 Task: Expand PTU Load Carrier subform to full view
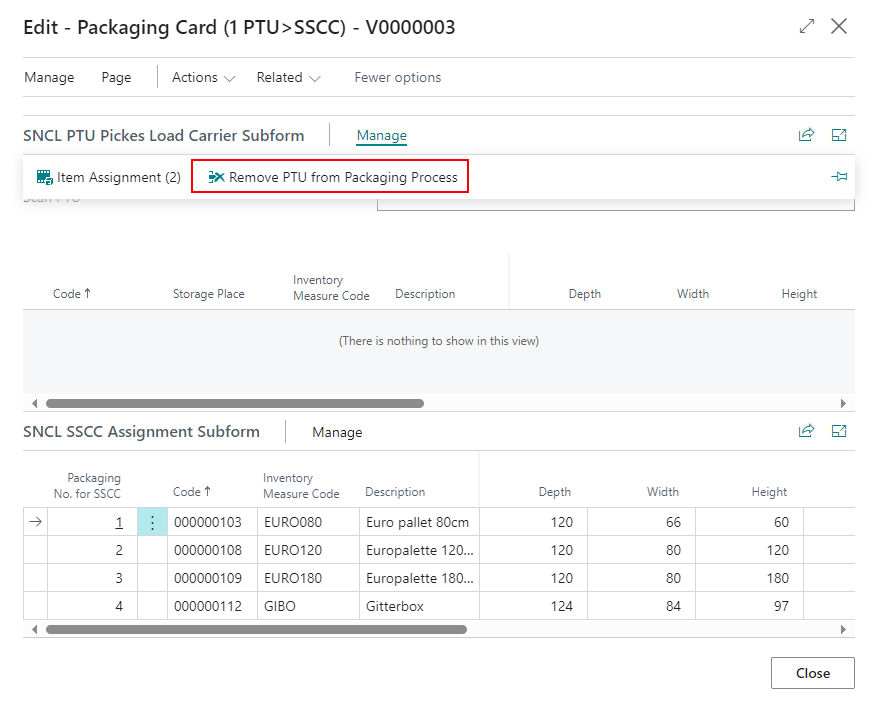pos(839,135)
